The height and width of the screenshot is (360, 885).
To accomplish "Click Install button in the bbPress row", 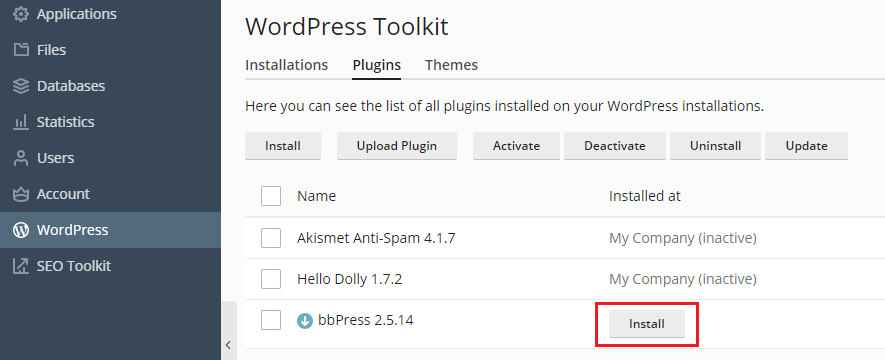I will tap(647, 324).
